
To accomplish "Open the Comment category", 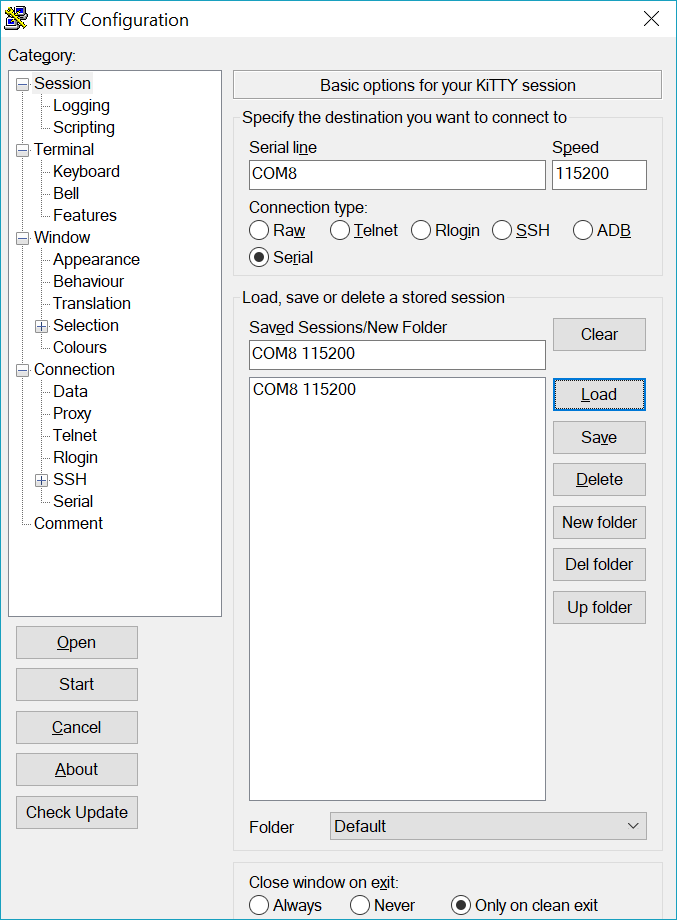I will pyautogui.click(x=69, y=523).
